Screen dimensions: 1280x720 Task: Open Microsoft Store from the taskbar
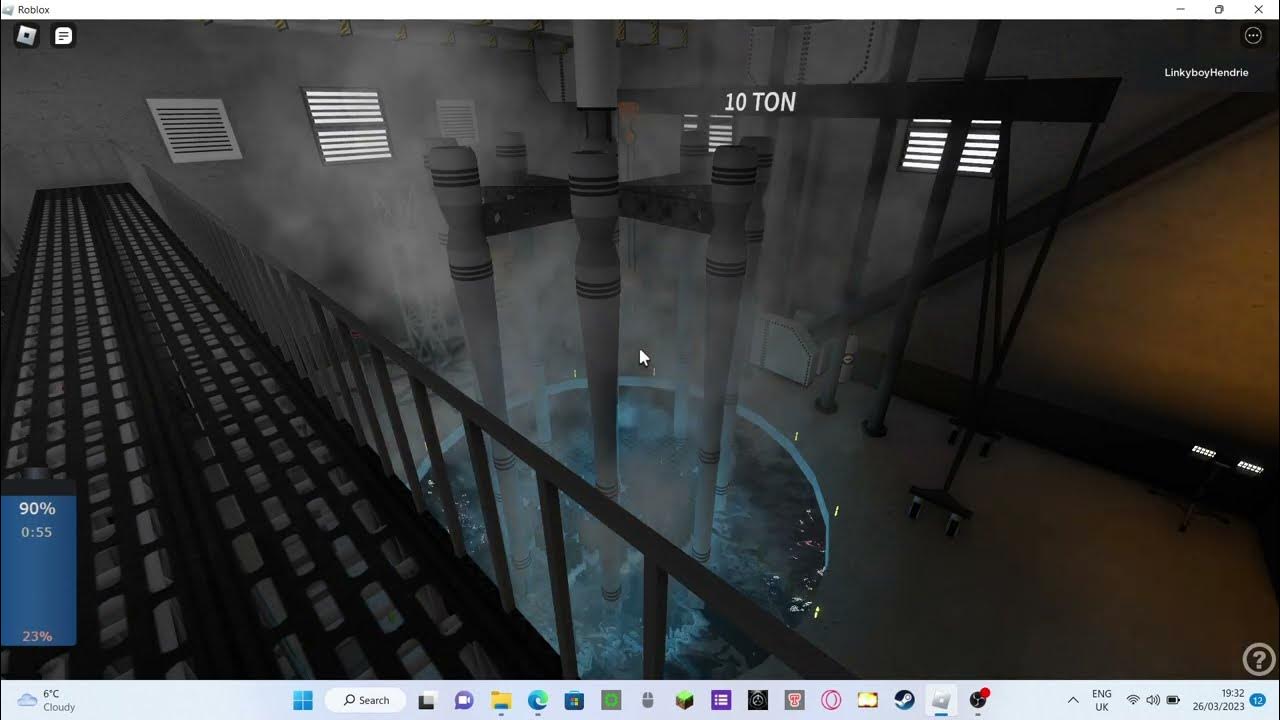(574, 700)
